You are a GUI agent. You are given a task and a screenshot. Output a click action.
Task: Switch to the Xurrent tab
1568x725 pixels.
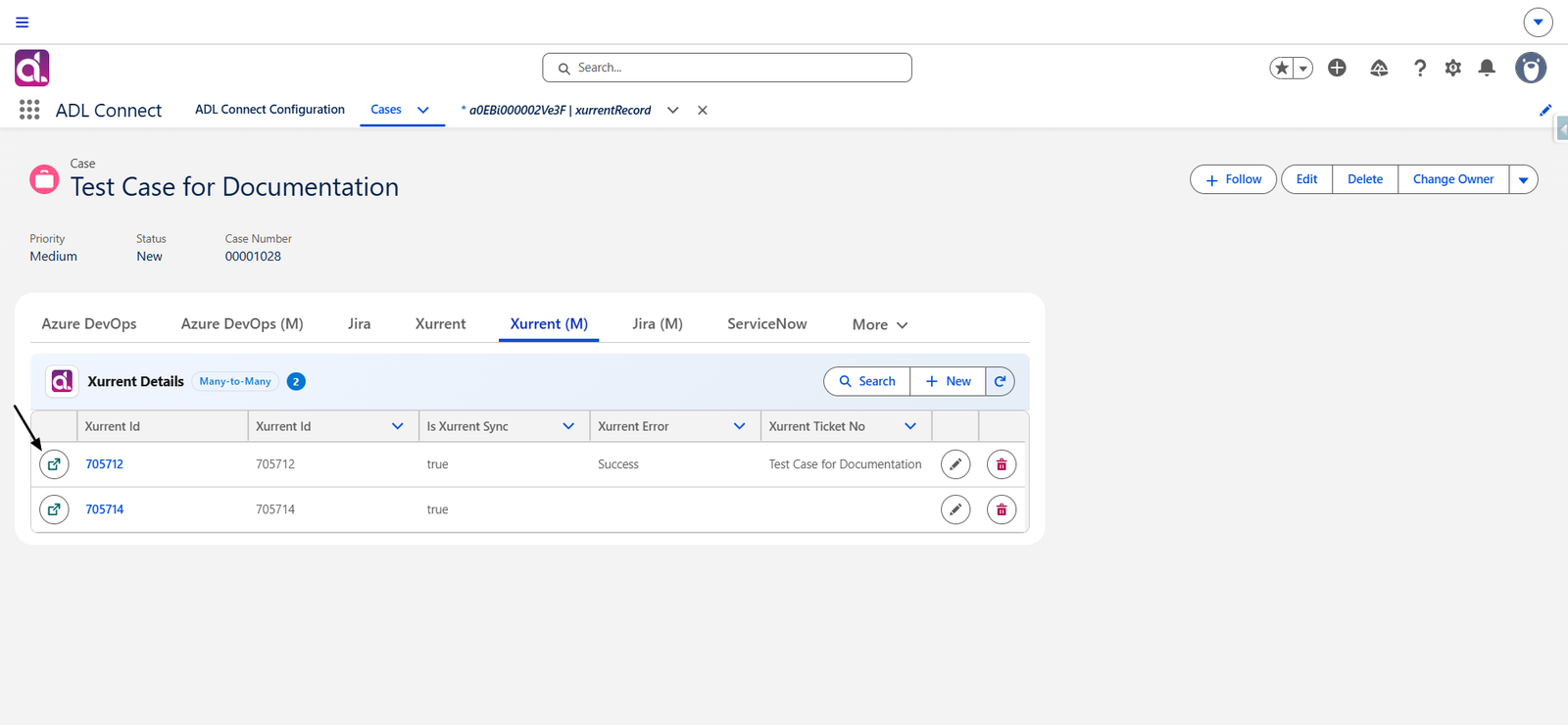pyautogui.click(x=440, y=324)
